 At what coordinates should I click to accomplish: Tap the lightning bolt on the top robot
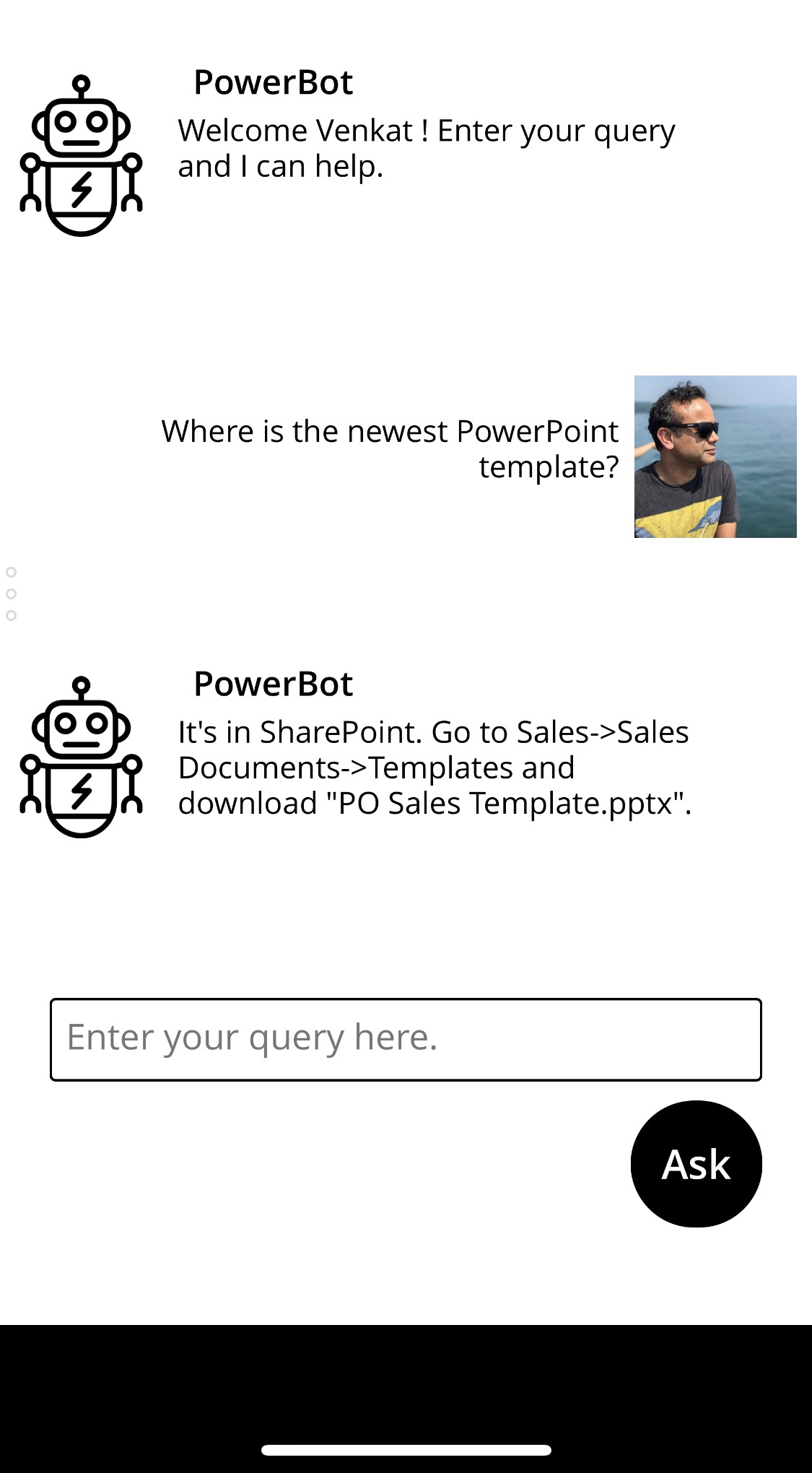(82, 190)
